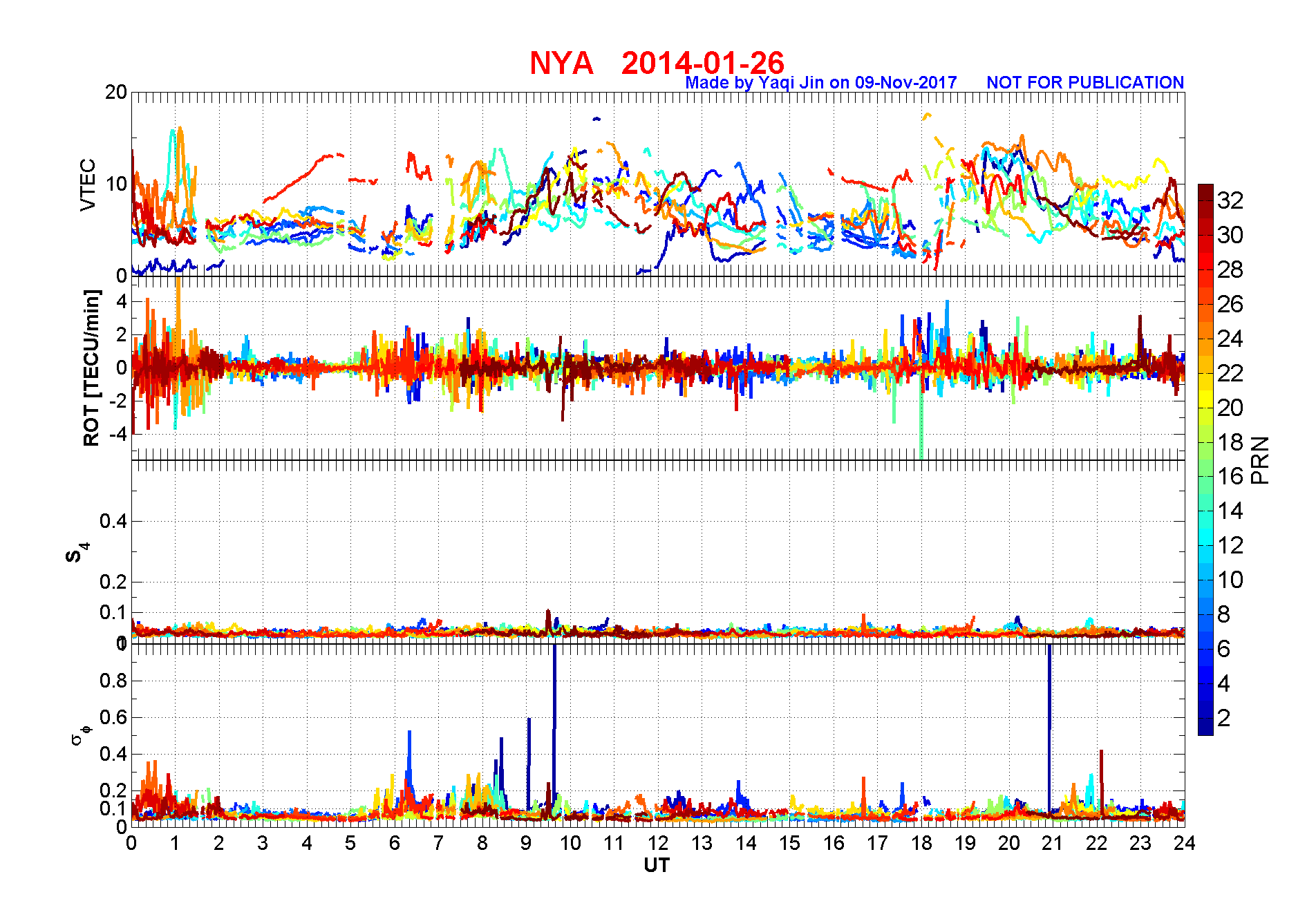
Task: Click the UT axis tick label "13"
Action: point(702,843)
